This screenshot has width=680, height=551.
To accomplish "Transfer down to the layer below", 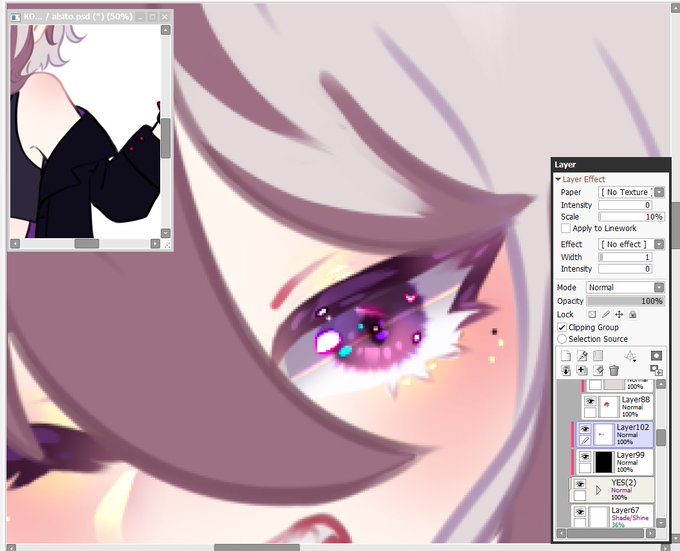I will coord(566,370).
